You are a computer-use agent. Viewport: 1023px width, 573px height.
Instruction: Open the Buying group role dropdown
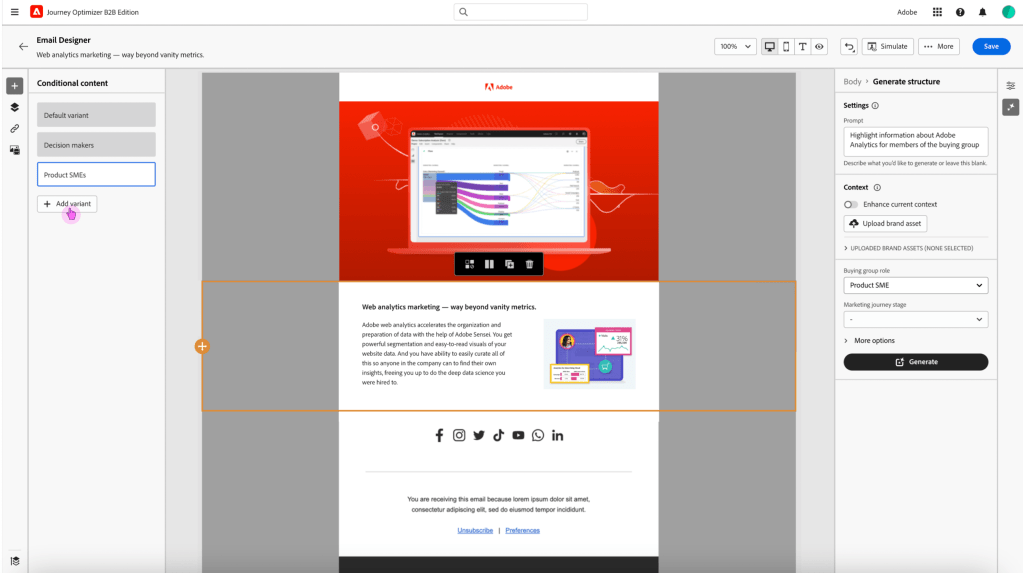tap(915, 285)
